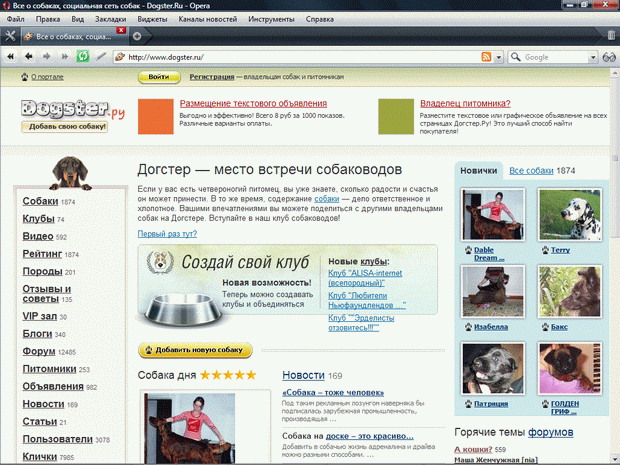Image resolution: width=620 pixels, height=465 pixels.
Task: Open the Справка menu
Action: [319, 19]
